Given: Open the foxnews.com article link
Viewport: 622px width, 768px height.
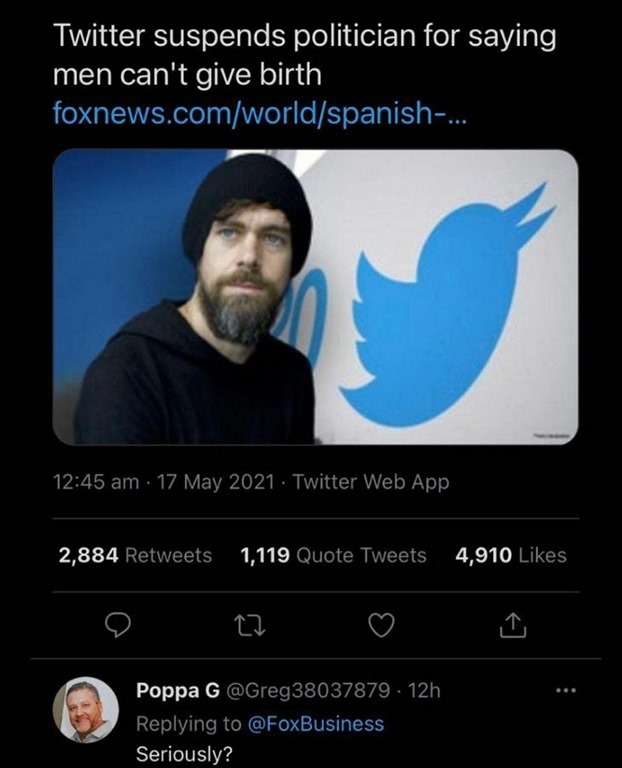Looking at the screenshot, I should pos(265,111).
